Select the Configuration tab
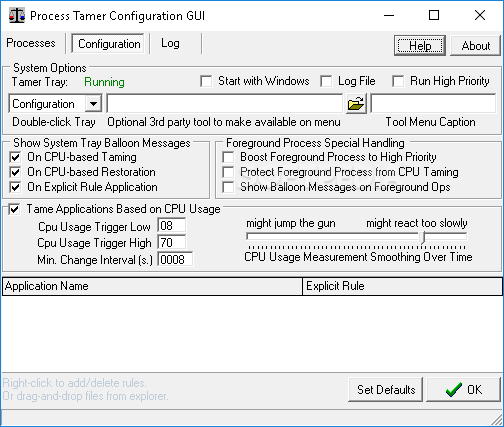 [108, 43]
